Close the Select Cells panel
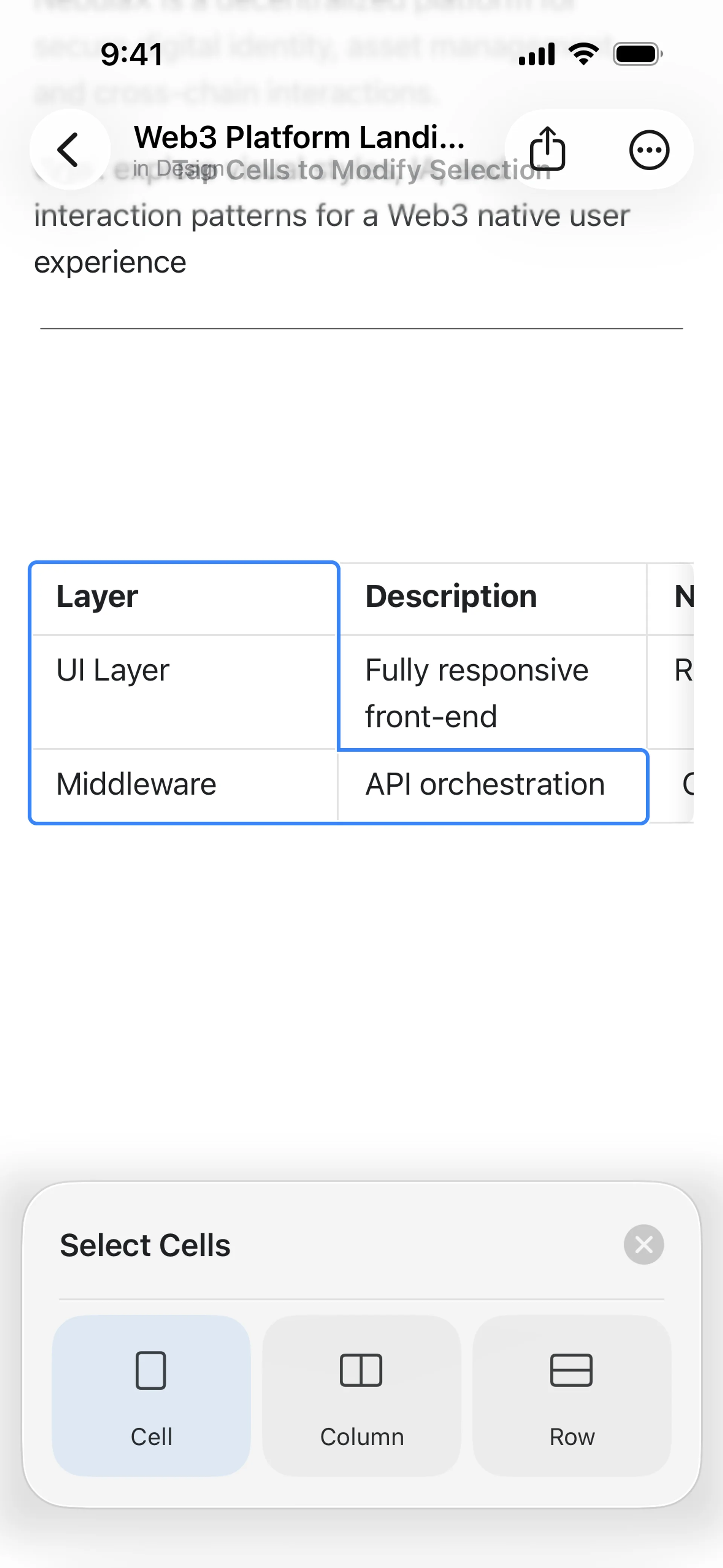723x1568 pixels. tap(643, 1244)
